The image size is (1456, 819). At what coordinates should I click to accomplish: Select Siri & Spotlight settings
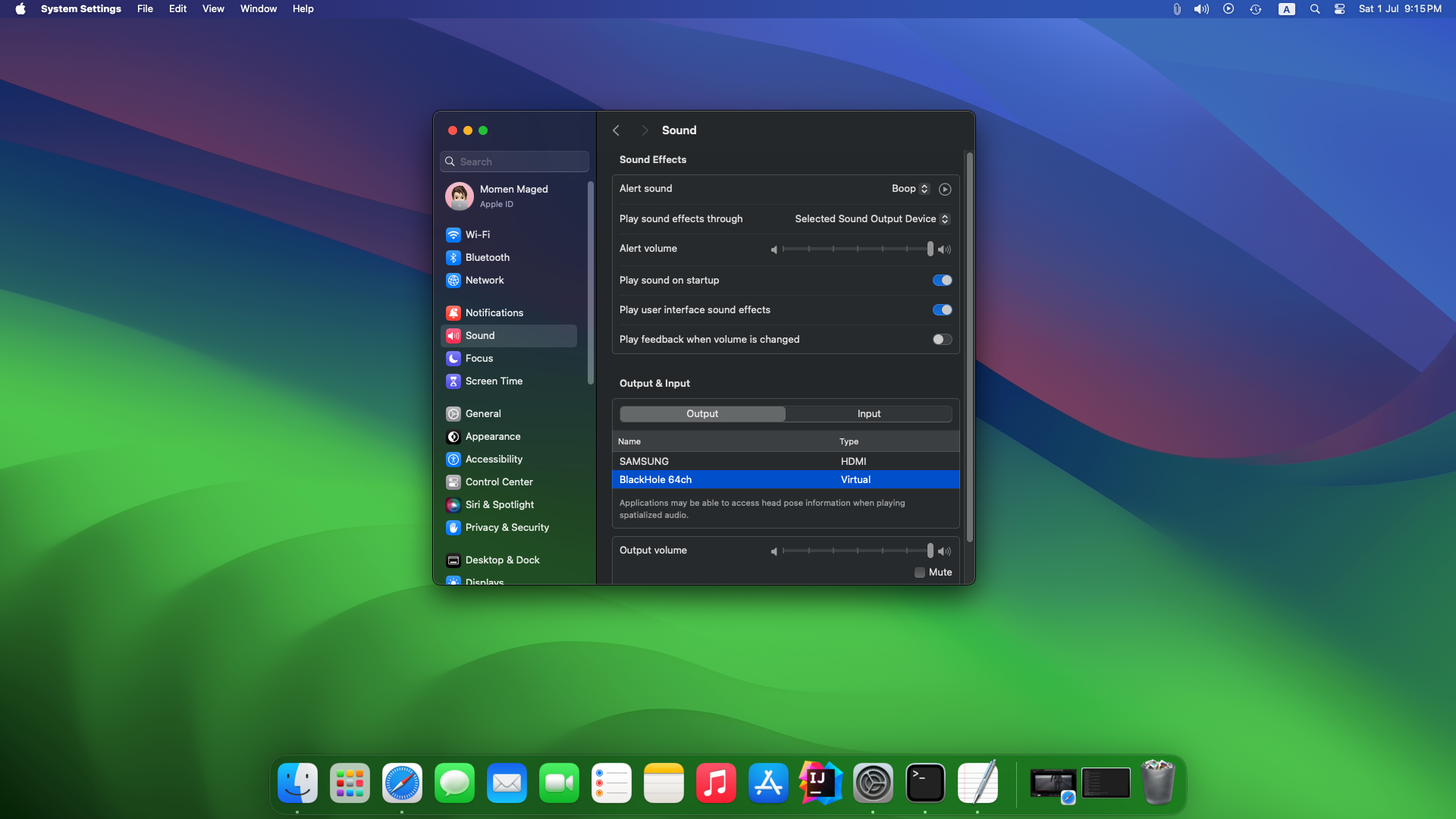498,504
